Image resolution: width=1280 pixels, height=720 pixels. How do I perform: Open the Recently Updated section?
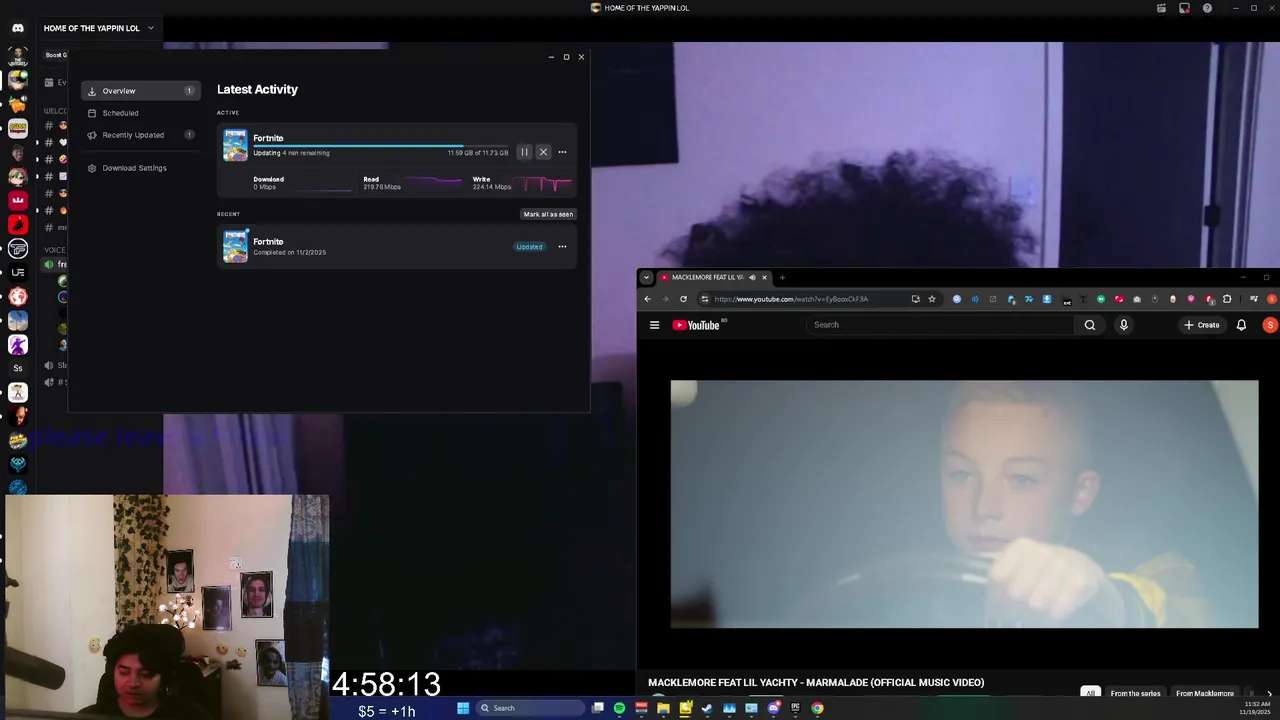[x=140, y=135]
